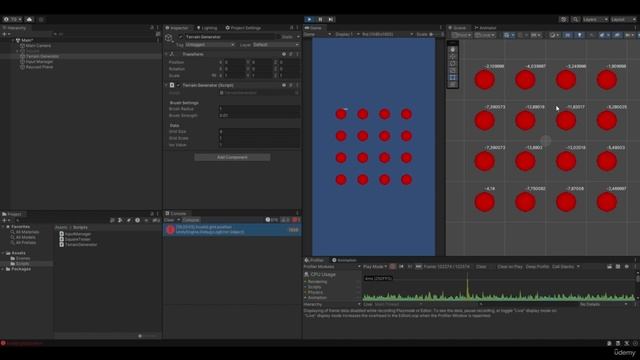
Task: Open the Play Mode dropdown in Profiler
Action: [x=375, y=267]
